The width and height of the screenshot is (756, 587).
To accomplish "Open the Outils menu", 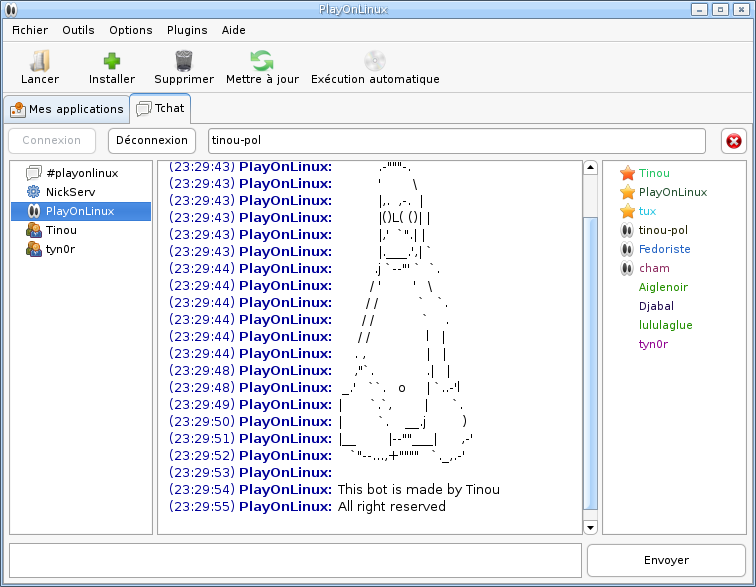I will coord(78,30).
